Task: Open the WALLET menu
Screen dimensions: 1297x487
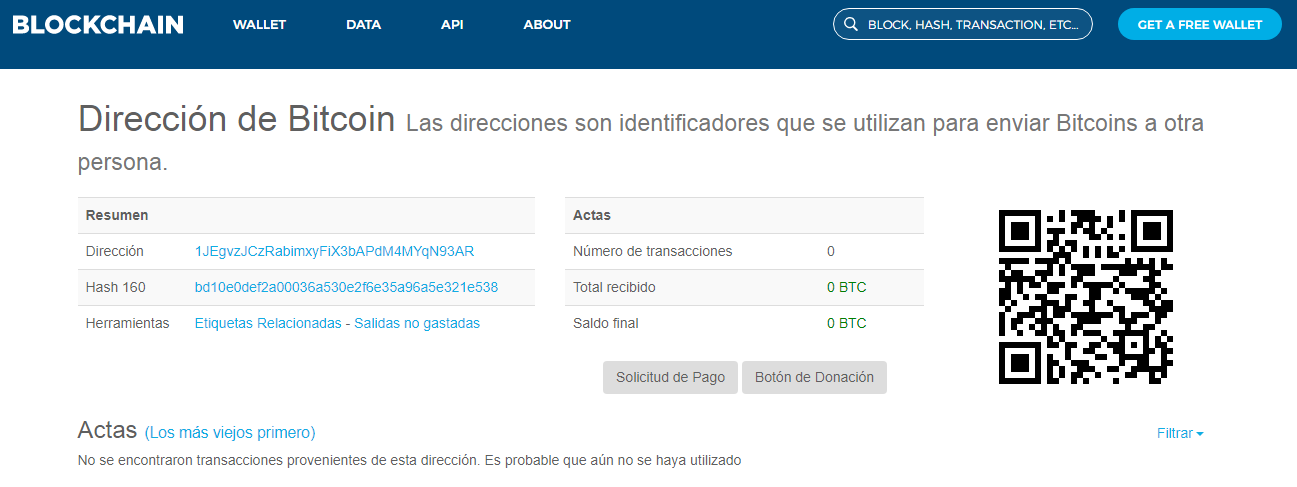Action: click(x=259, y=25)
